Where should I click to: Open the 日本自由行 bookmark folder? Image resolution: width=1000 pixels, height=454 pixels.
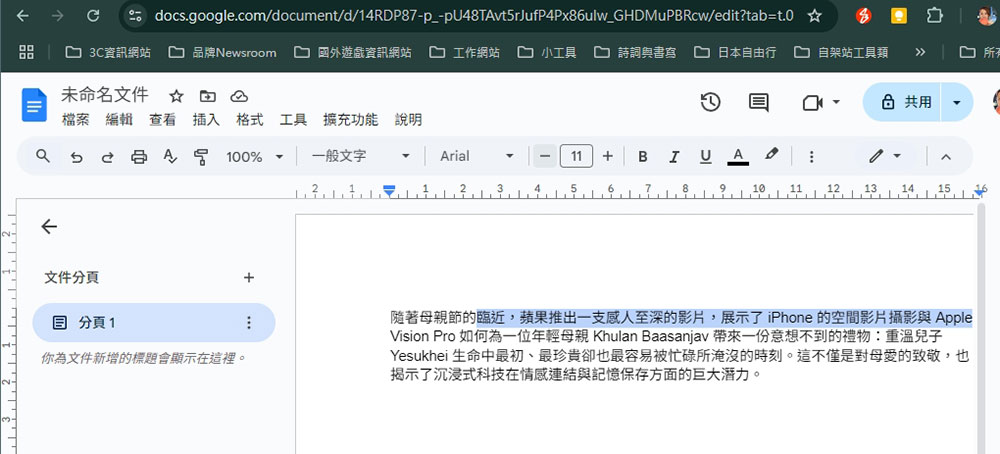click(735, 52)
